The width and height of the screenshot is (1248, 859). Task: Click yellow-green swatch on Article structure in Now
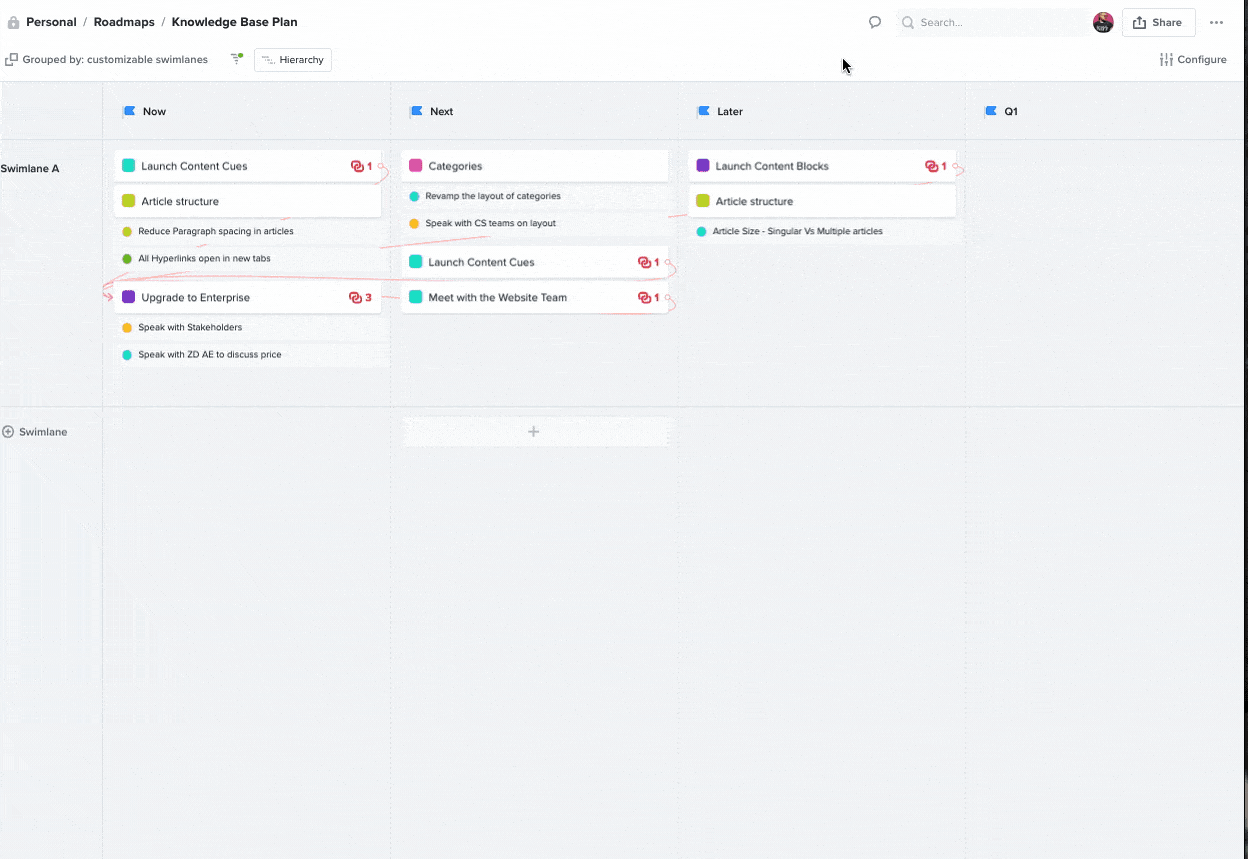pyautogui.click(x=129, y=201)
